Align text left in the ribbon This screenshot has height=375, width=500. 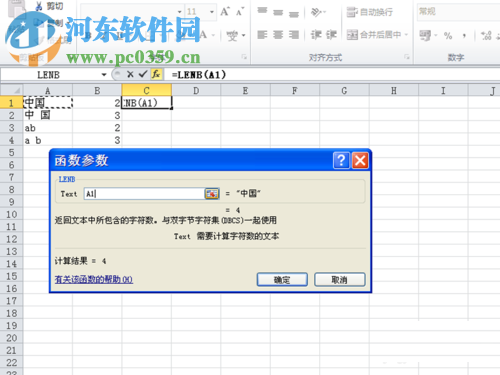(262, 35)
